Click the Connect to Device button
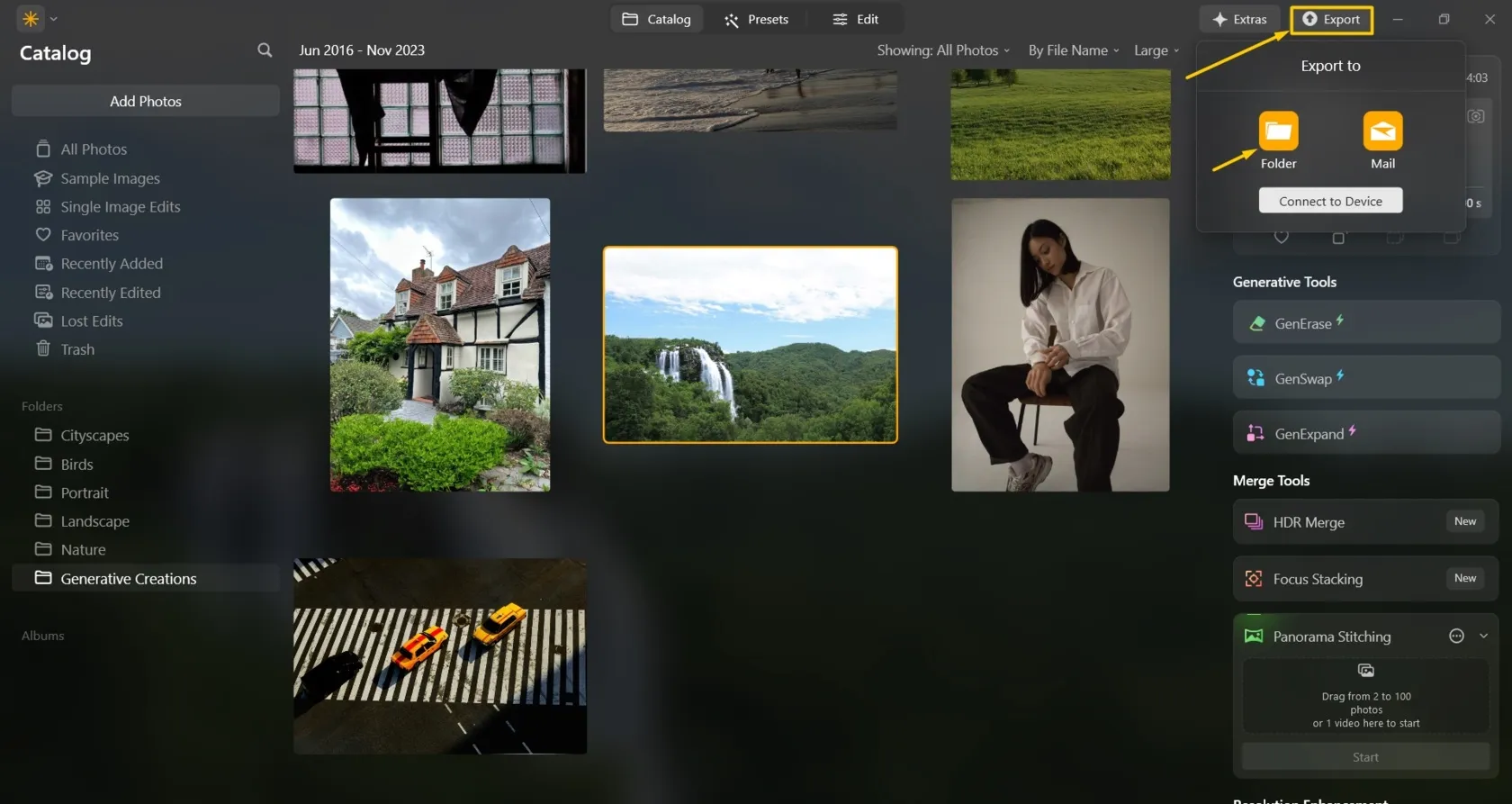This screenshot has width=1512, height=804. click(1330, 201)
